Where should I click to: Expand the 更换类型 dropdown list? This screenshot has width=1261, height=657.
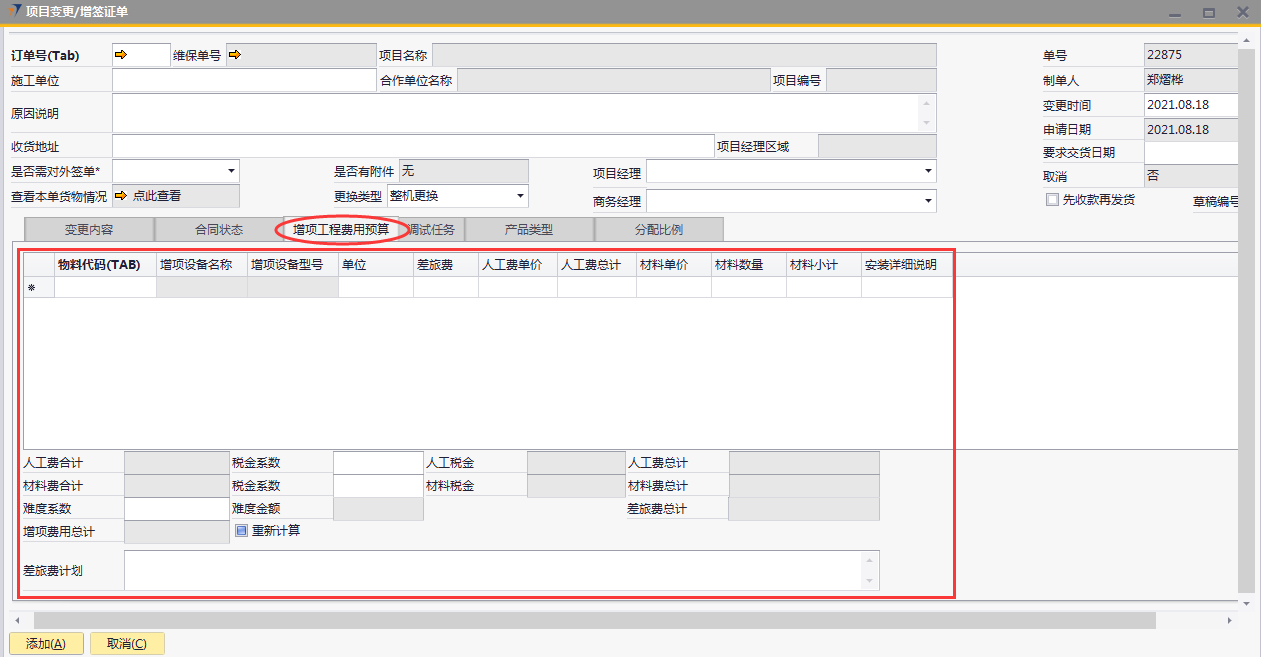520,196
